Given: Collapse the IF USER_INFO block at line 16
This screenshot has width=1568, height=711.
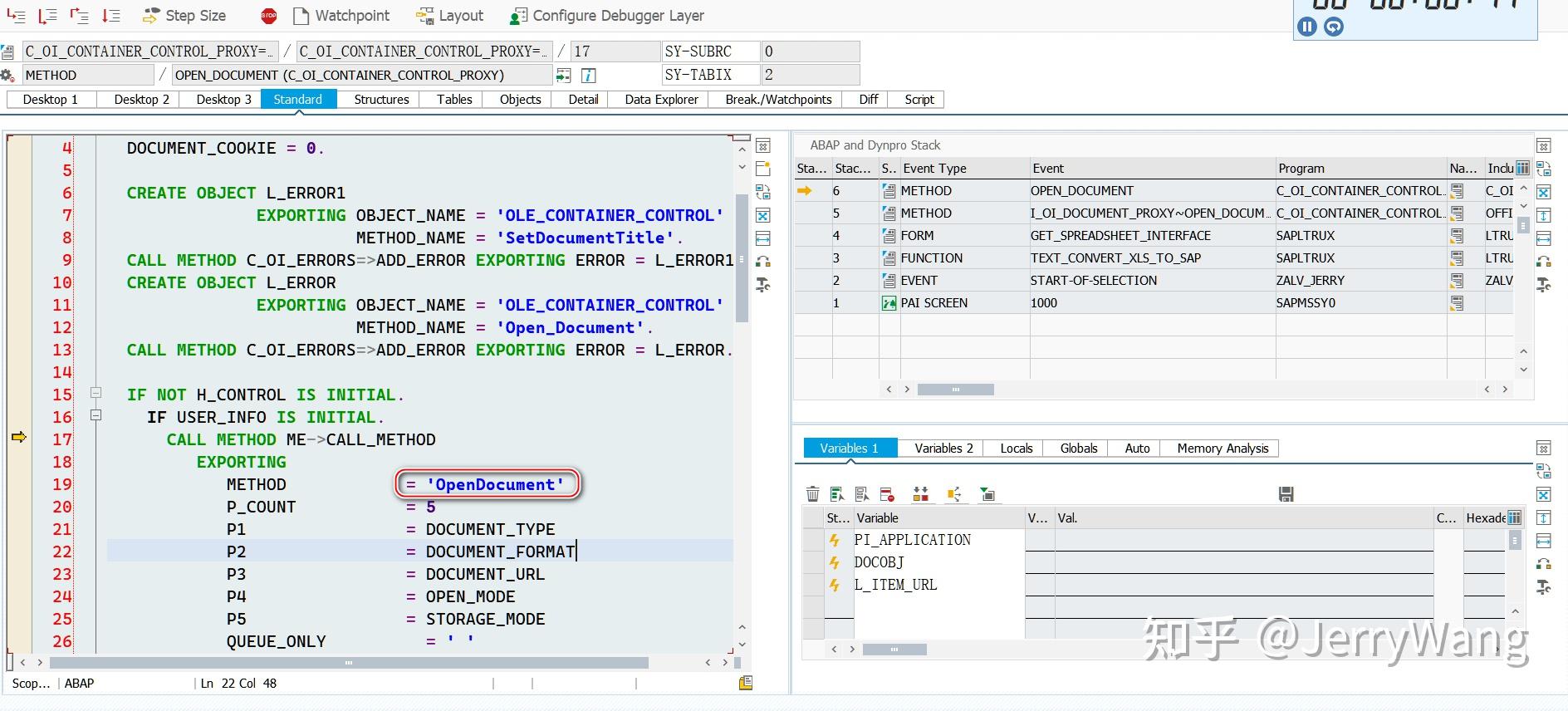Looking at the screenshot, I should tap(96, 415).
